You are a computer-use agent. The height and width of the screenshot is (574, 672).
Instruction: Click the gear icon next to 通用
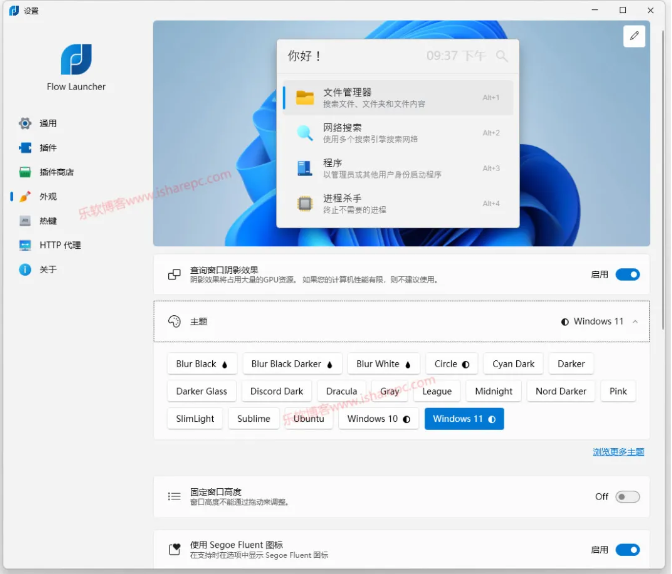pyautogui.click(x=25, y=123)
